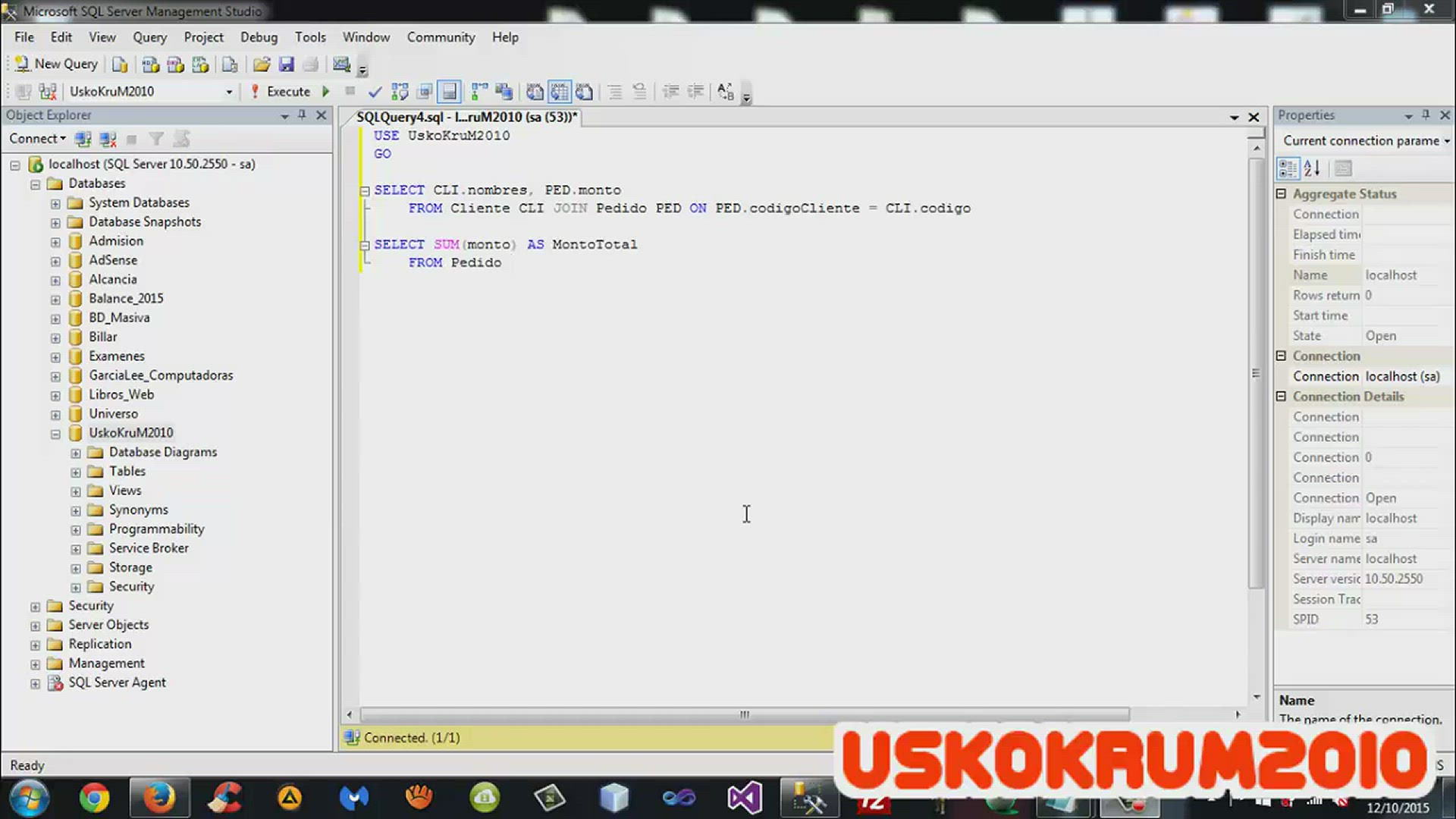The width and height of the screenshot is (1456, 819).
Task: Select the Management folder
Action: coord(106,664)
